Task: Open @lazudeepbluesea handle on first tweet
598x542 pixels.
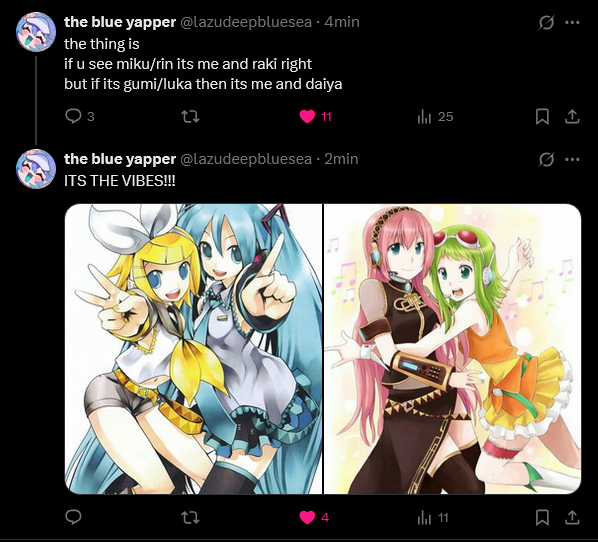Action: (x=246, y=22)
